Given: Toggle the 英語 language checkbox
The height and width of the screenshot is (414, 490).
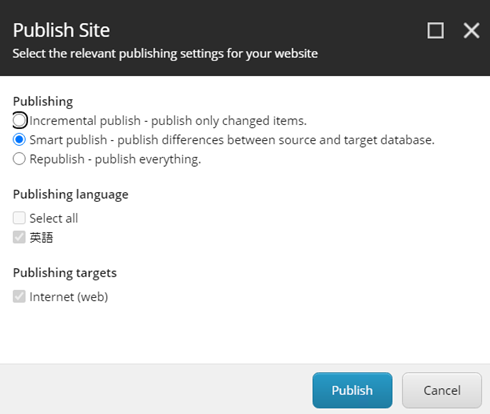Looking at the screenshot, I should [19, 237].
